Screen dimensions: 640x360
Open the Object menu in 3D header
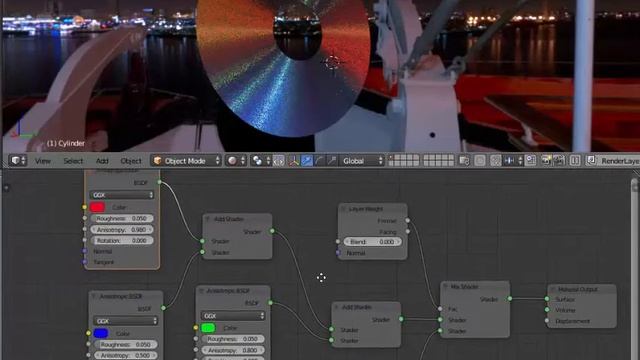pos(131,161)
